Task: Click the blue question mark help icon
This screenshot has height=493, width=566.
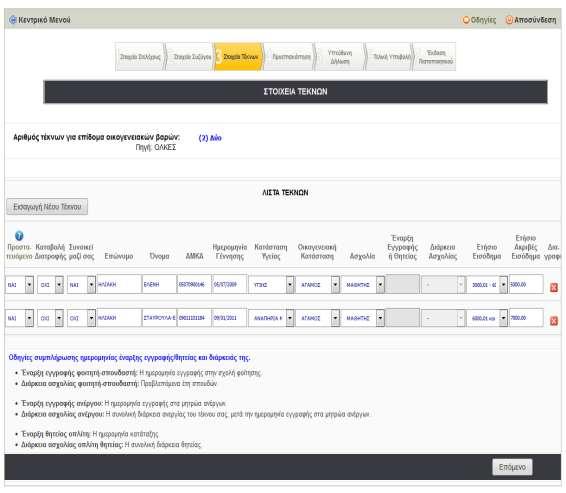Action: (19, 236)
